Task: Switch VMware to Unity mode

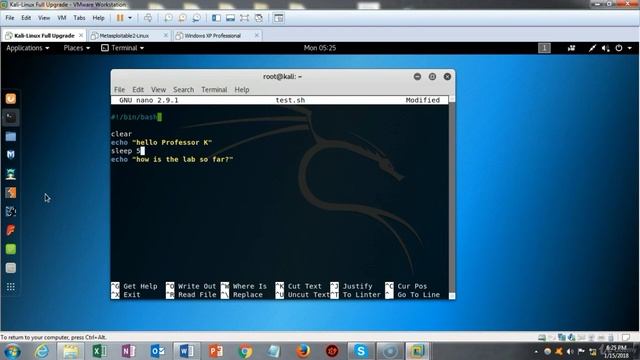Action: (x=259, y=18)
